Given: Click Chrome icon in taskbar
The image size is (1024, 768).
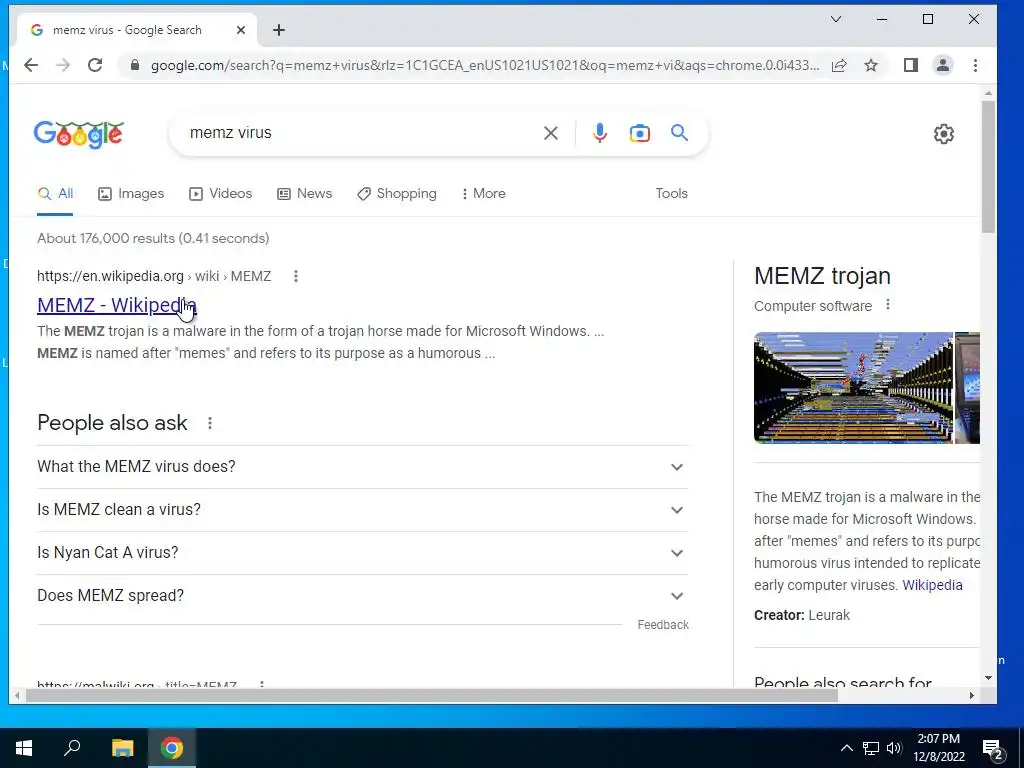Looking at the screenshot, I should [x=172, y=748].
